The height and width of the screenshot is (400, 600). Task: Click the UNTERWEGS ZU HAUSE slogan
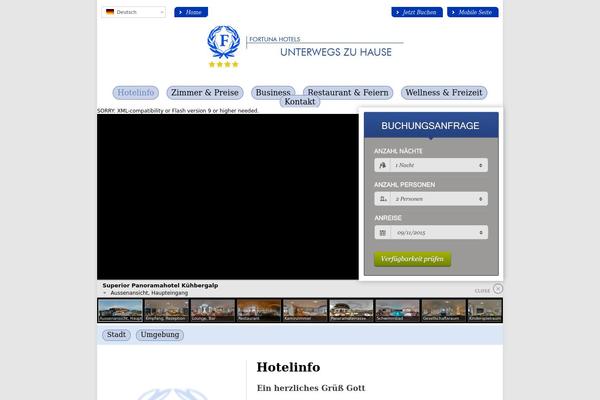pos(336,52)
